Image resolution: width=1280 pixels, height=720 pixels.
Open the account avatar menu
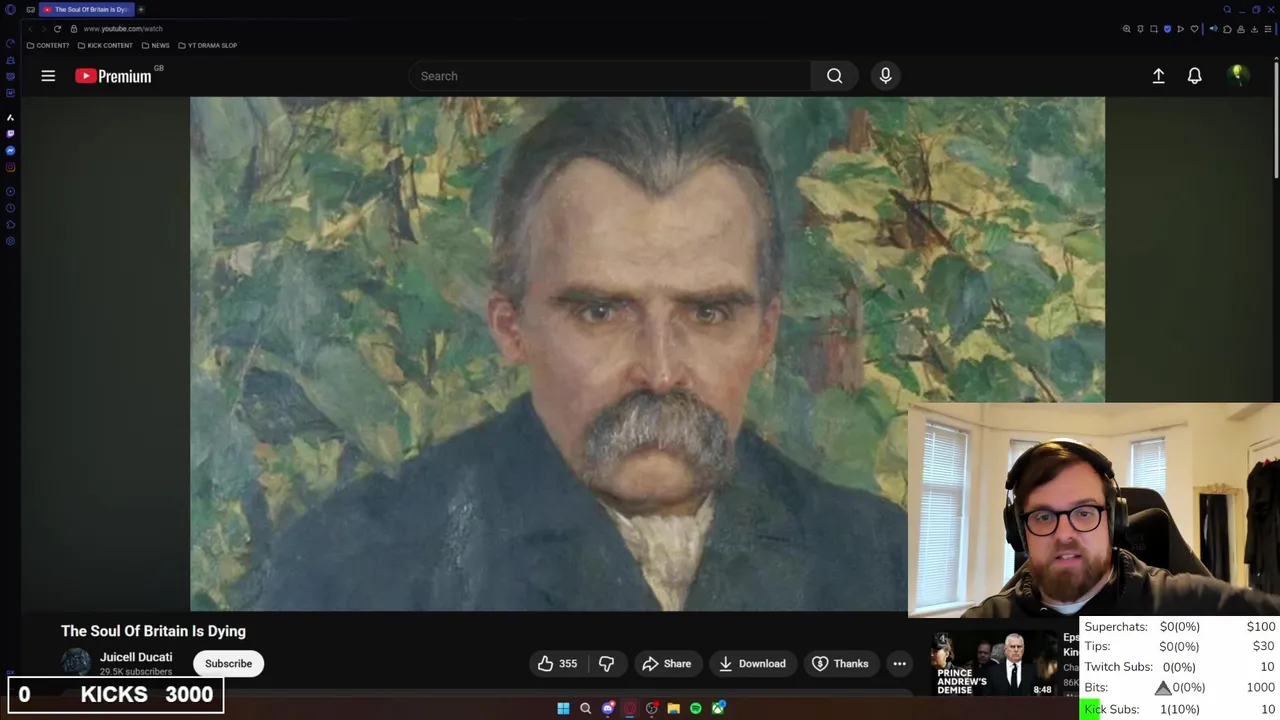coord(1238,75)
